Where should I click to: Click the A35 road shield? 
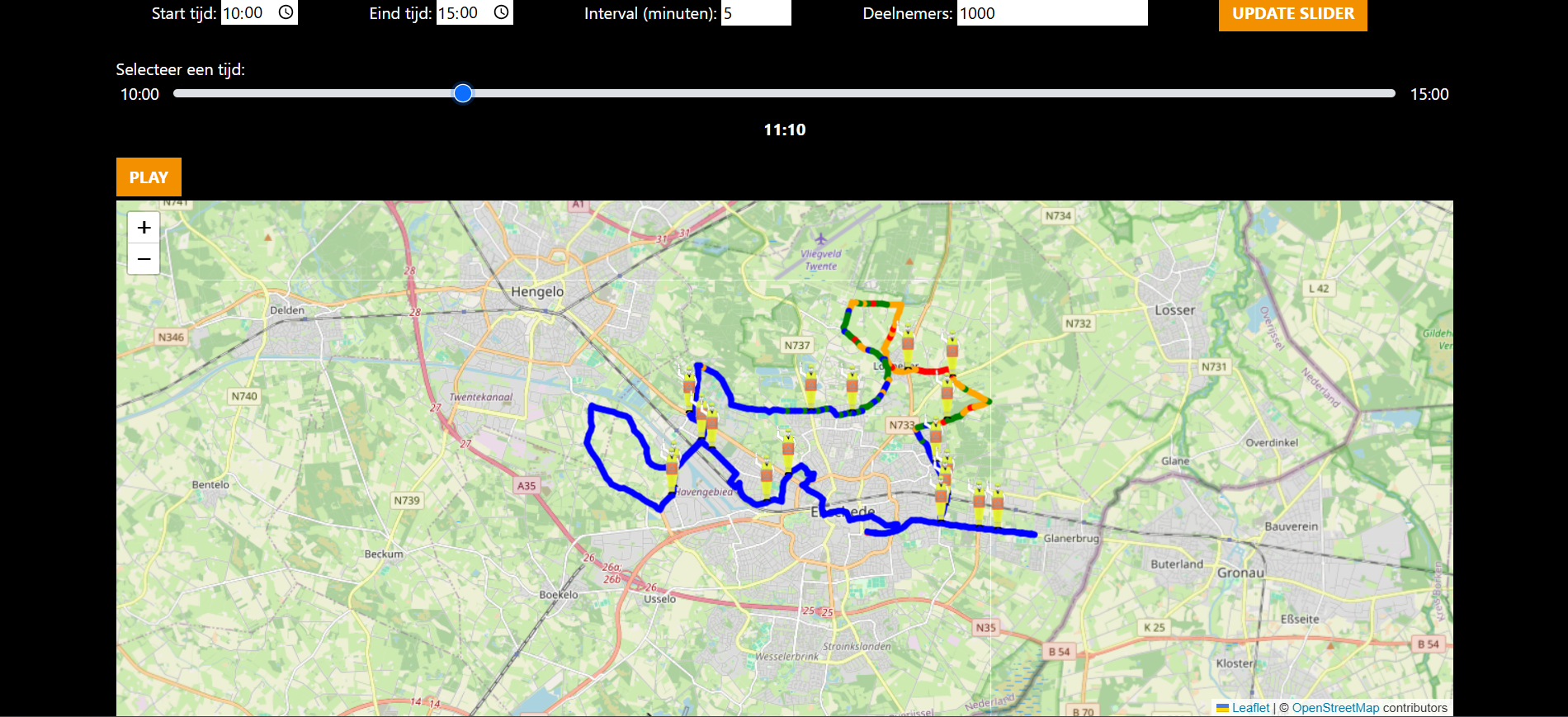click(527, 485)
